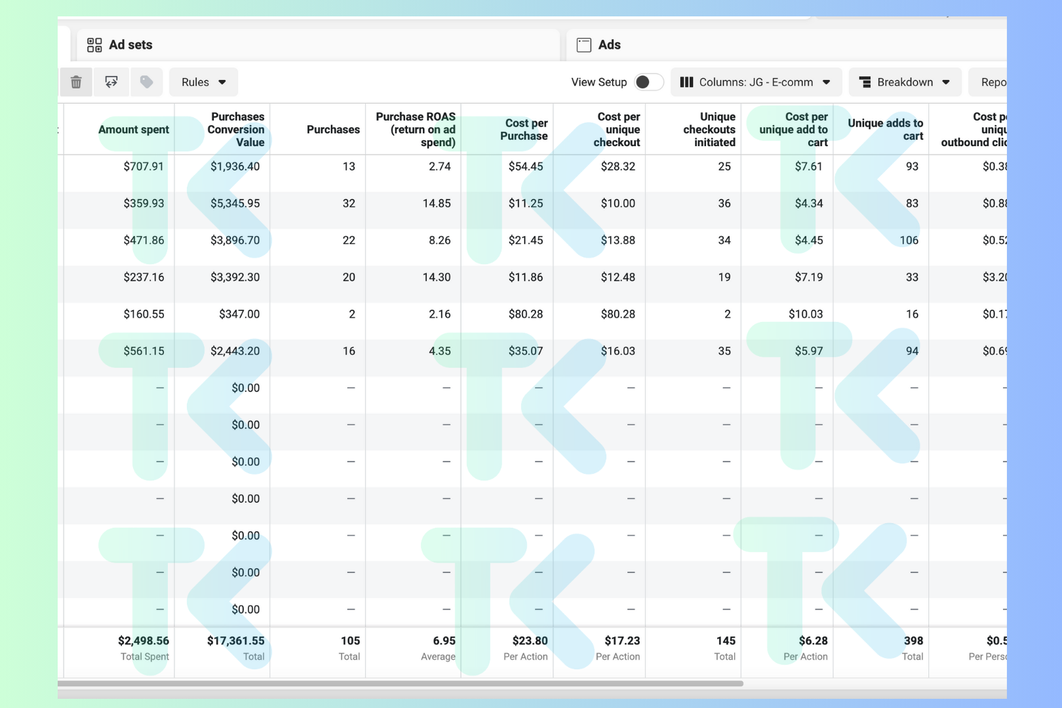1062x708 pixels.
Task: Click the horizontal scrollbar below the table
Action: pos(400,684)
